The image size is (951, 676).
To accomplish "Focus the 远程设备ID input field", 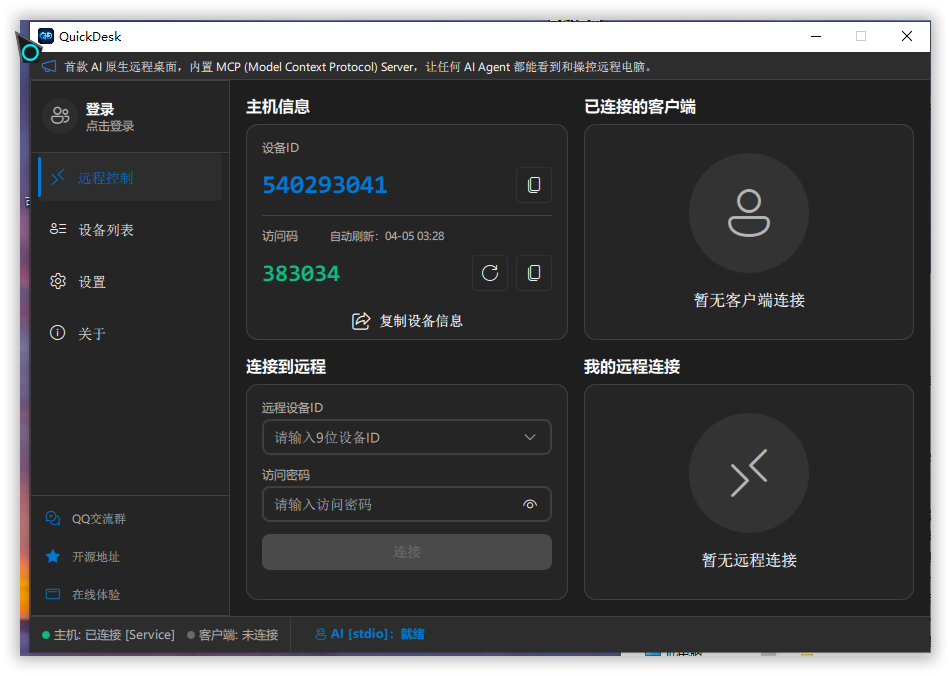I will 390,437.
